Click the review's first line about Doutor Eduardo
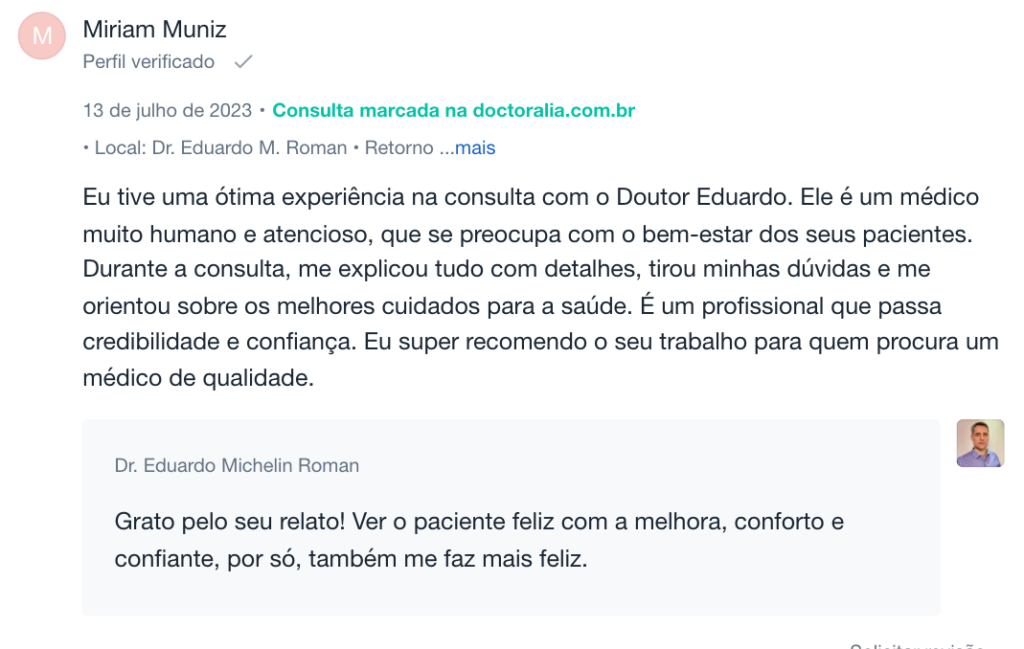1024x649 pixels. (530, 197)
